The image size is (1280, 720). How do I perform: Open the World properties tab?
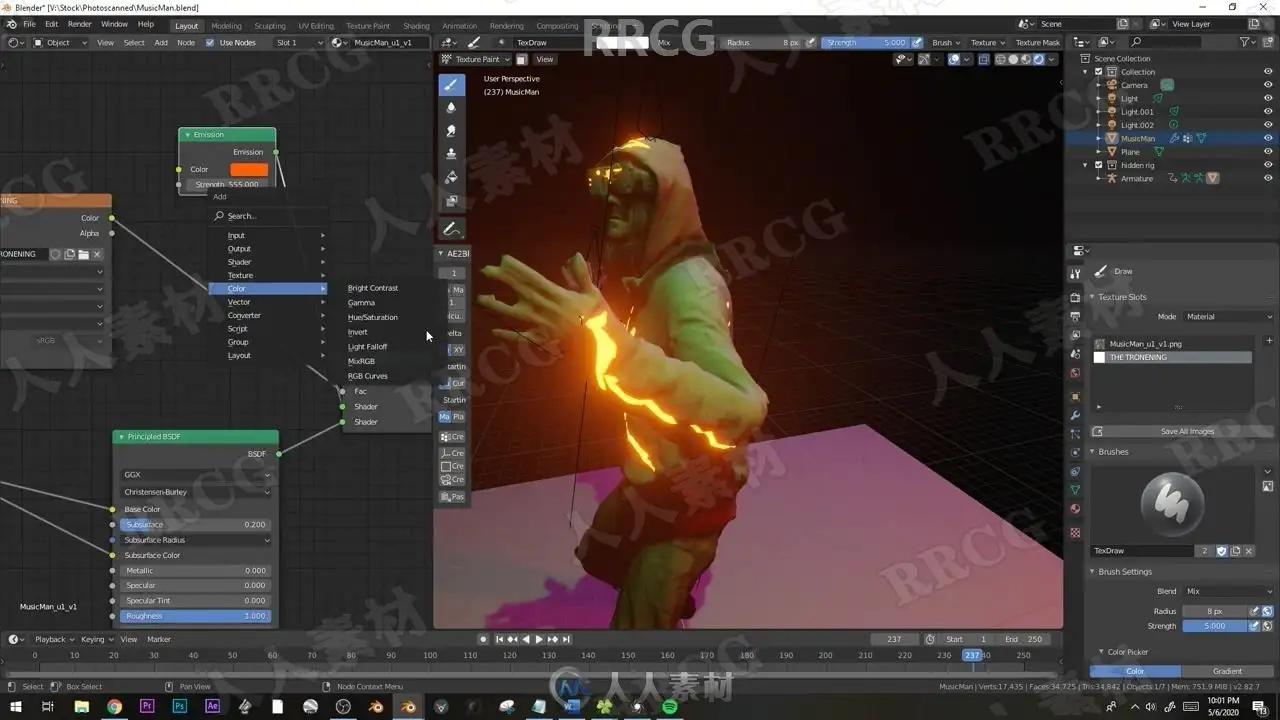click(x=1075, y=373)
